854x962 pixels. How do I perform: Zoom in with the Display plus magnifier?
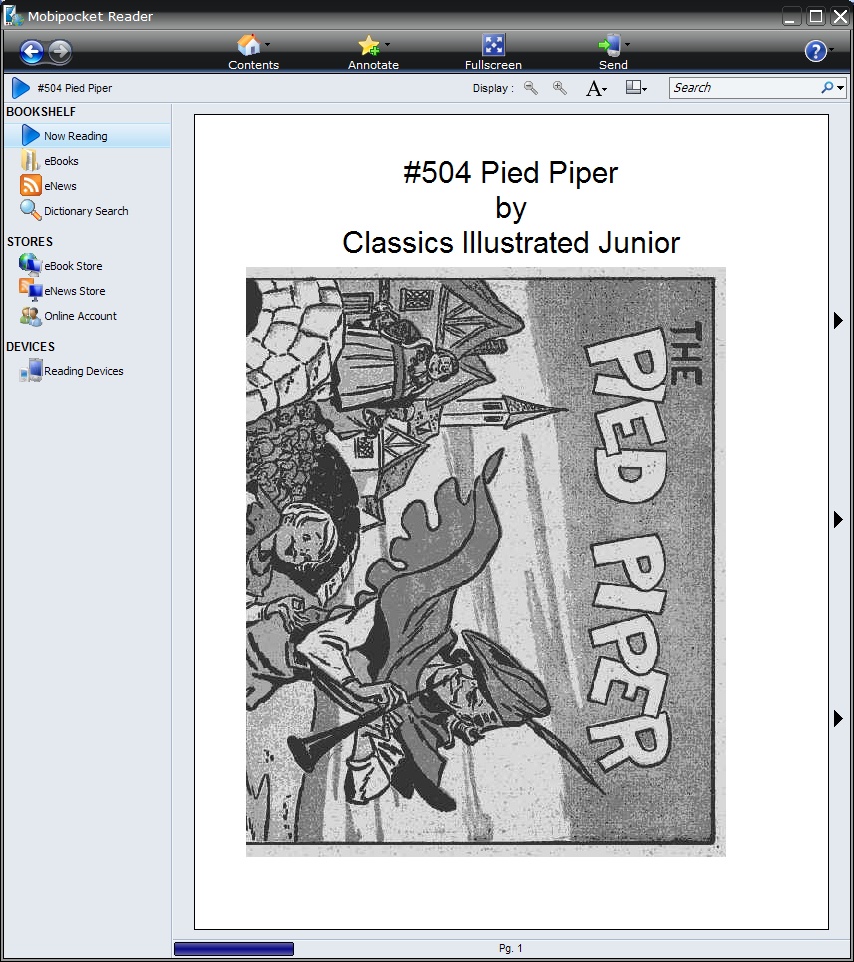tap(560, 88)
